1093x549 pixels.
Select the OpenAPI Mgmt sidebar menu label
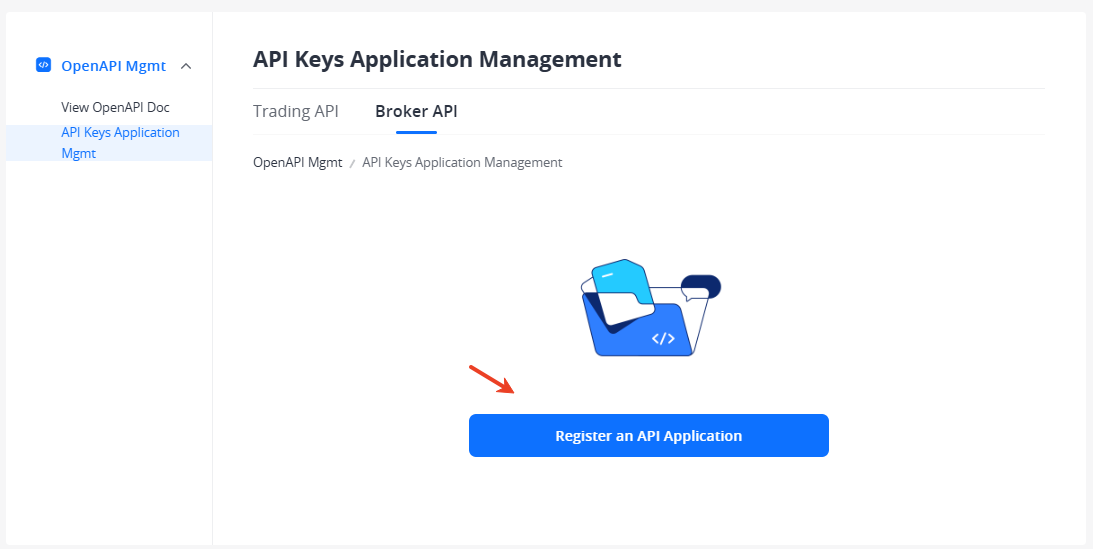pyautogui.click(x=113, y=66)
